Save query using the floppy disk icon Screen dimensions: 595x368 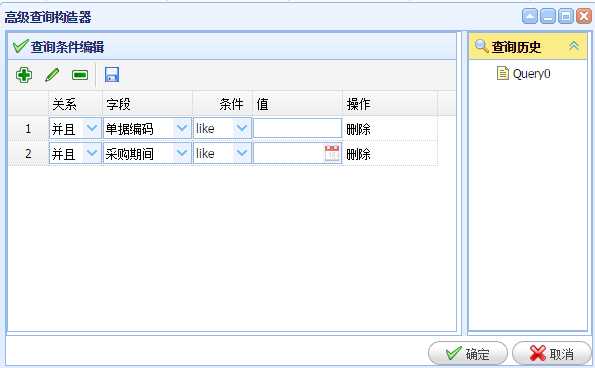(112, 74)
